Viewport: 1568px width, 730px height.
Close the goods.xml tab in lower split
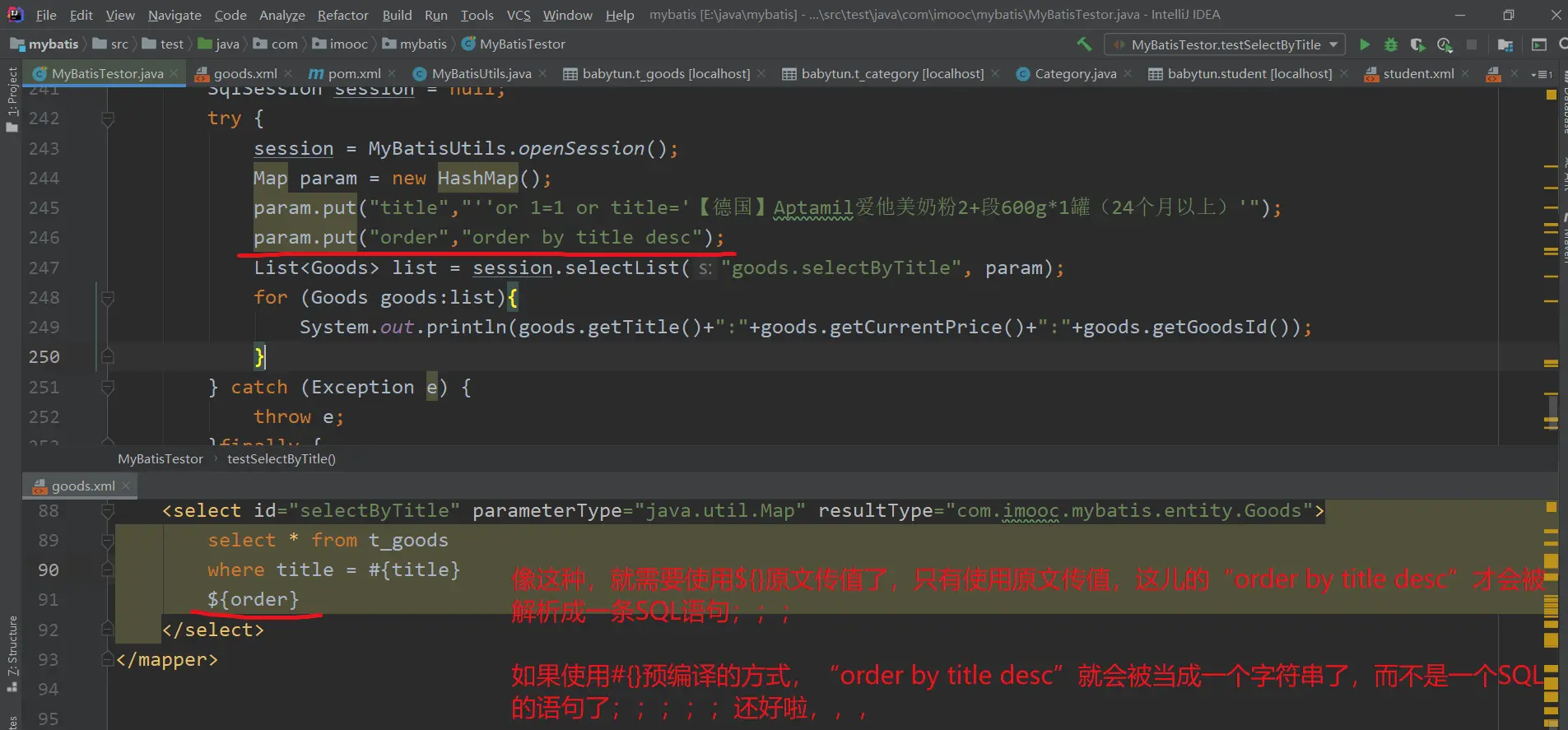[126, 486]
